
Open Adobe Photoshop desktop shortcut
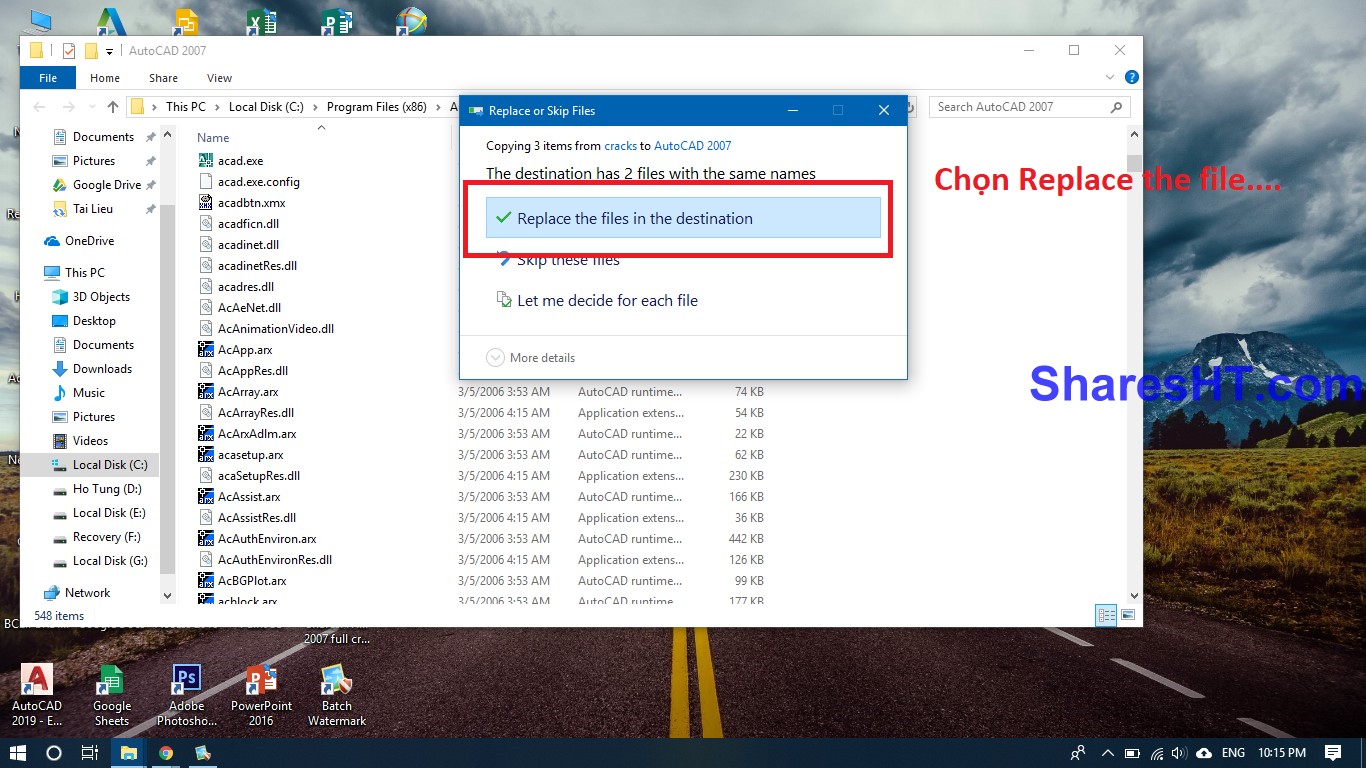pos(186,696)
